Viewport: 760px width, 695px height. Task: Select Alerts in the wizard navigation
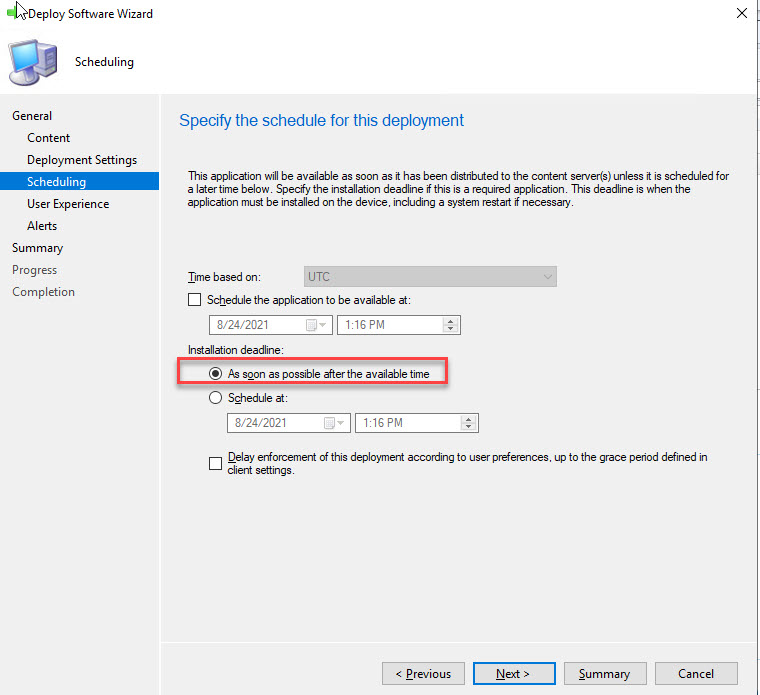pos(42,226)
